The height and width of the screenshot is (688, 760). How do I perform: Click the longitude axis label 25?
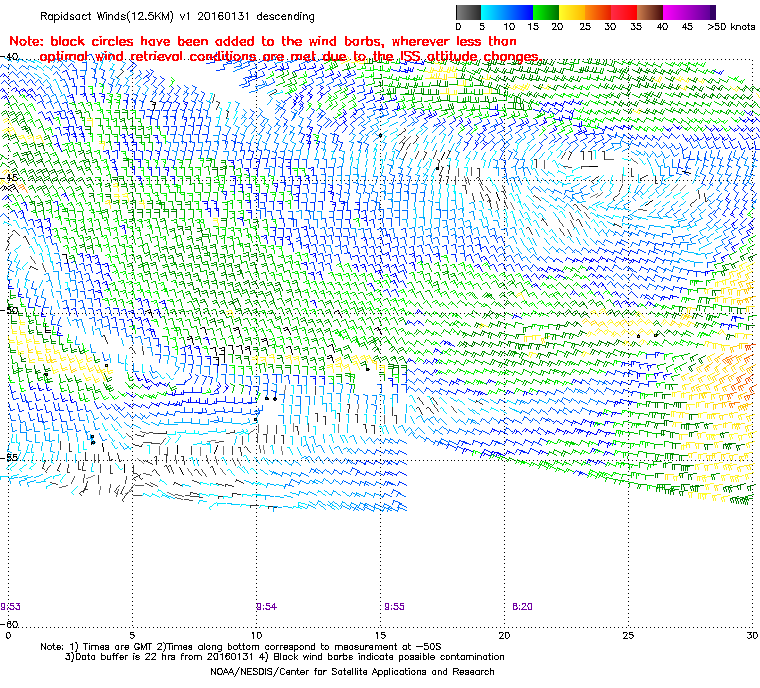[629, 635]
